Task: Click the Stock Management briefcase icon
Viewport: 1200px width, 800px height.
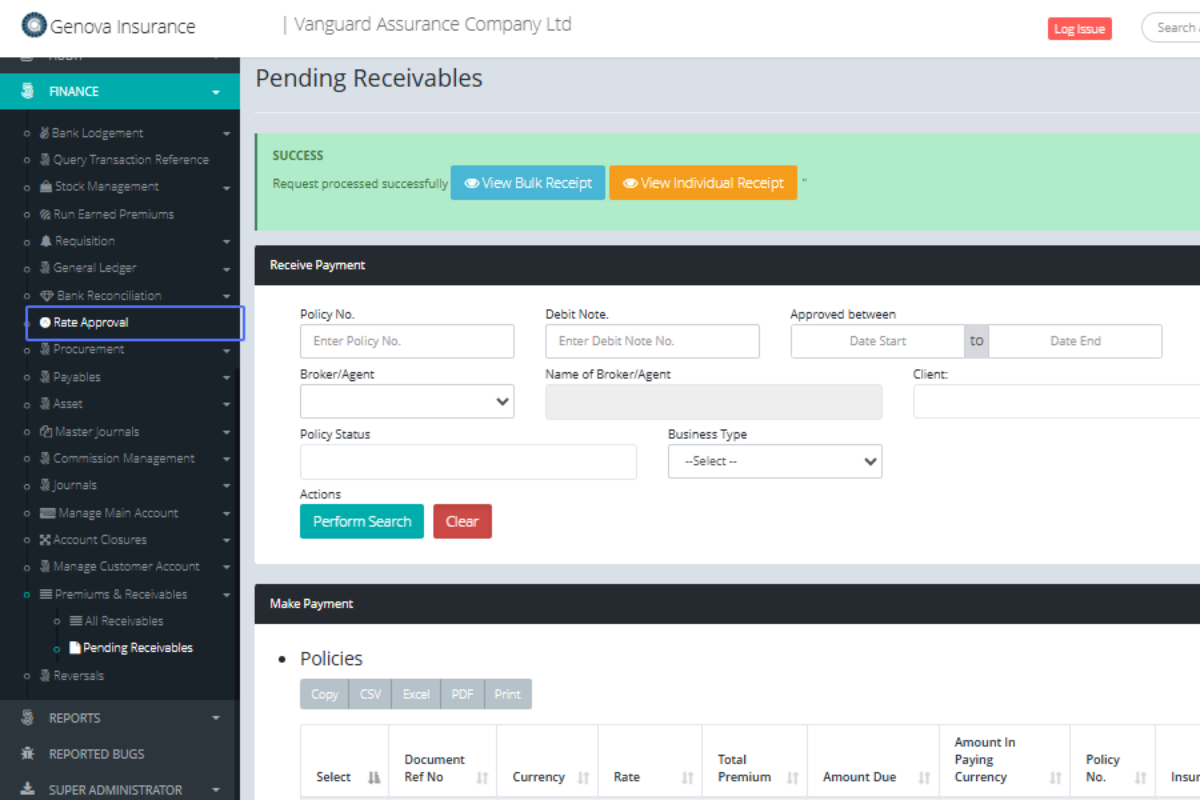Action: click(46, 187)
